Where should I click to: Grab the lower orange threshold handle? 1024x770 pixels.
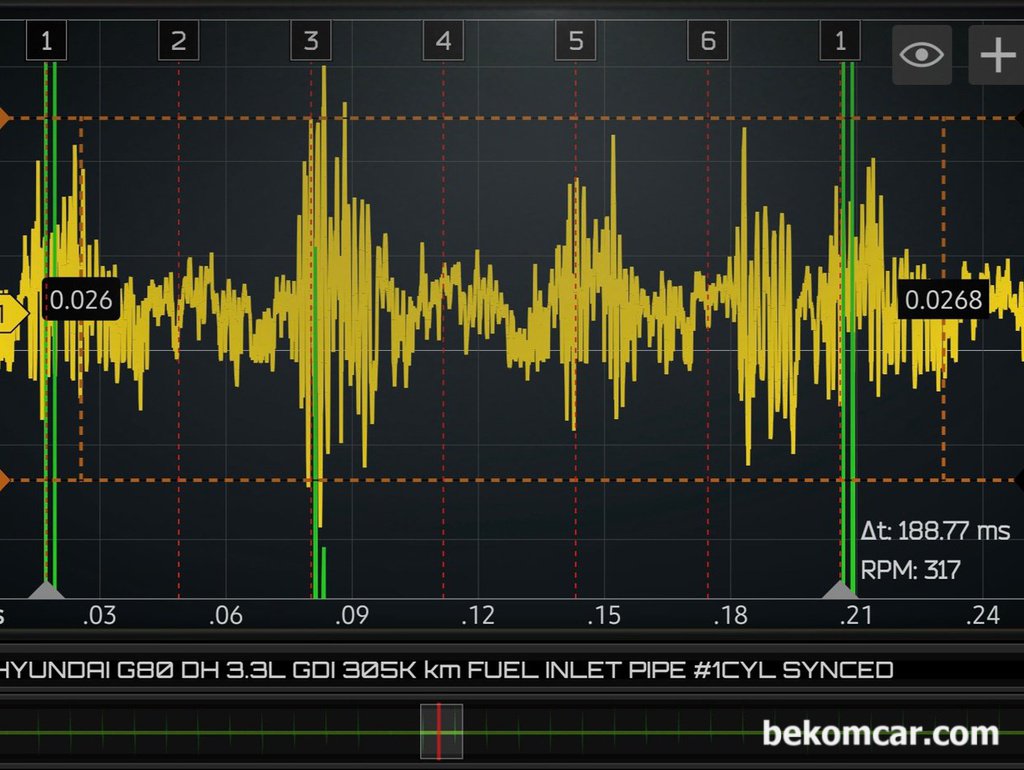(x=4, y=481)
